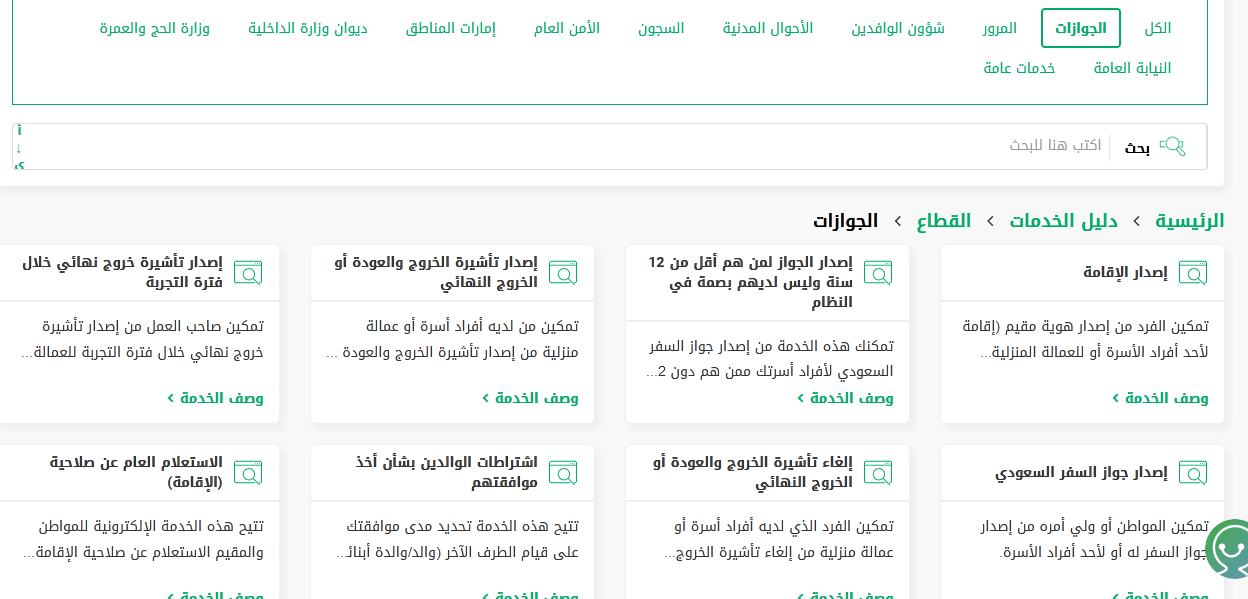Image resolution: width=1248 pixels, height=599 pixels.
Task: Click the icon beside اشتراطات الوالدين card title
Action: click(562, 472)
